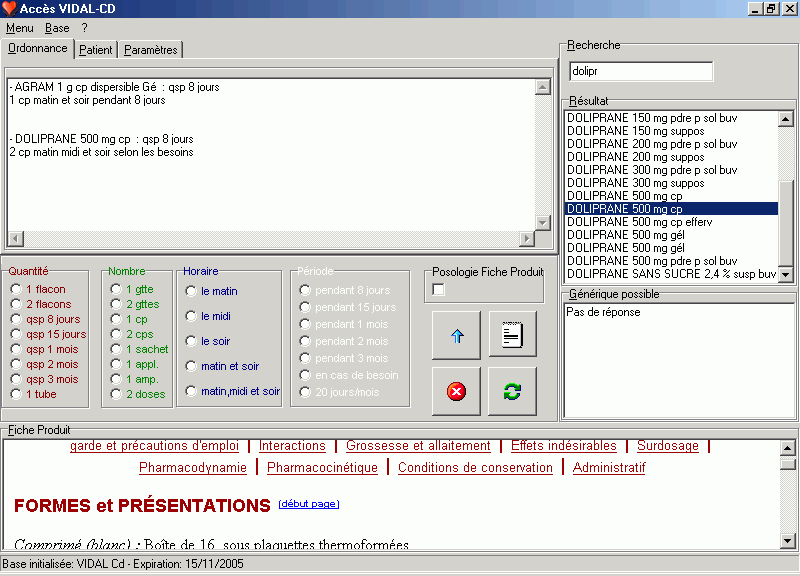The height and width of the screenshot is (576, 800).
Task: Click the blue up arrow button
Action: [x=457, y=335]
